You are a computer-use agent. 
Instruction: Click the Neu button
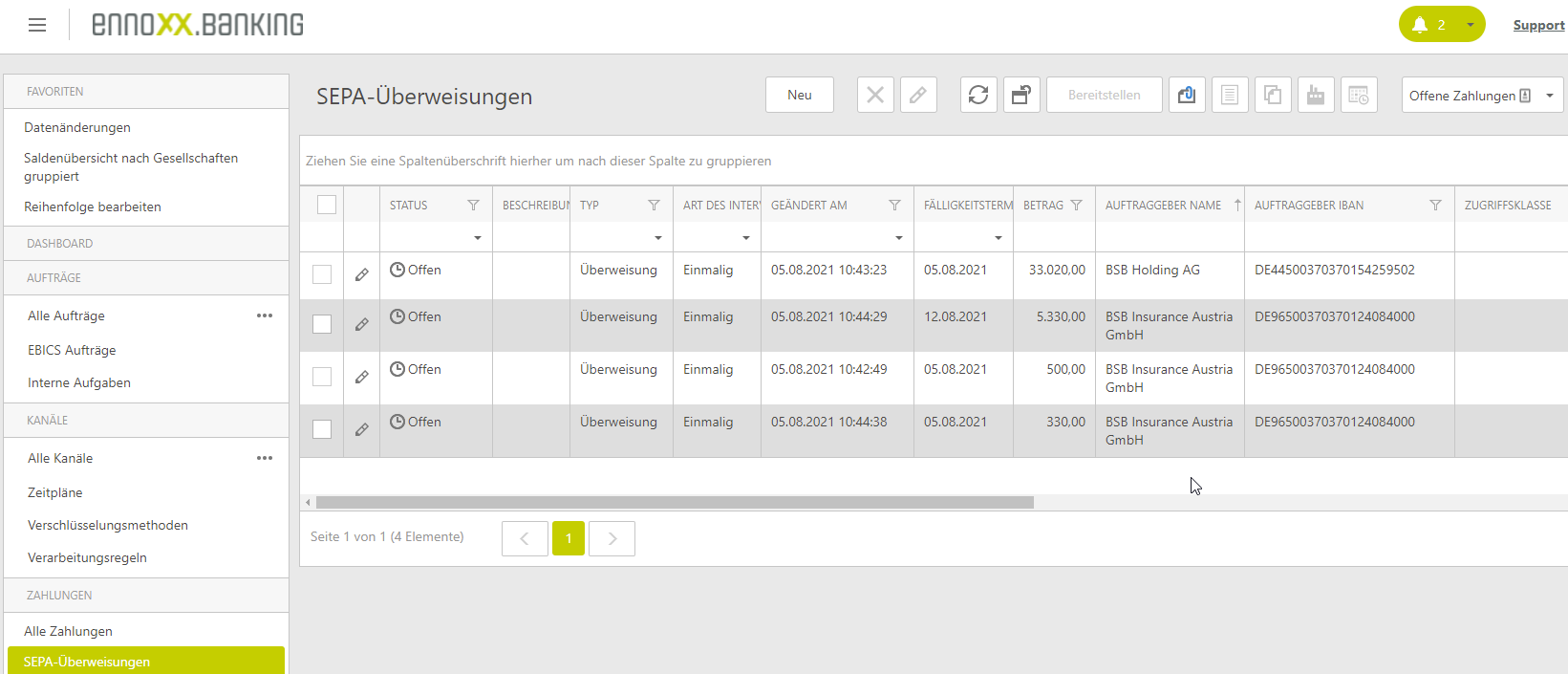[x=800, y=95]
